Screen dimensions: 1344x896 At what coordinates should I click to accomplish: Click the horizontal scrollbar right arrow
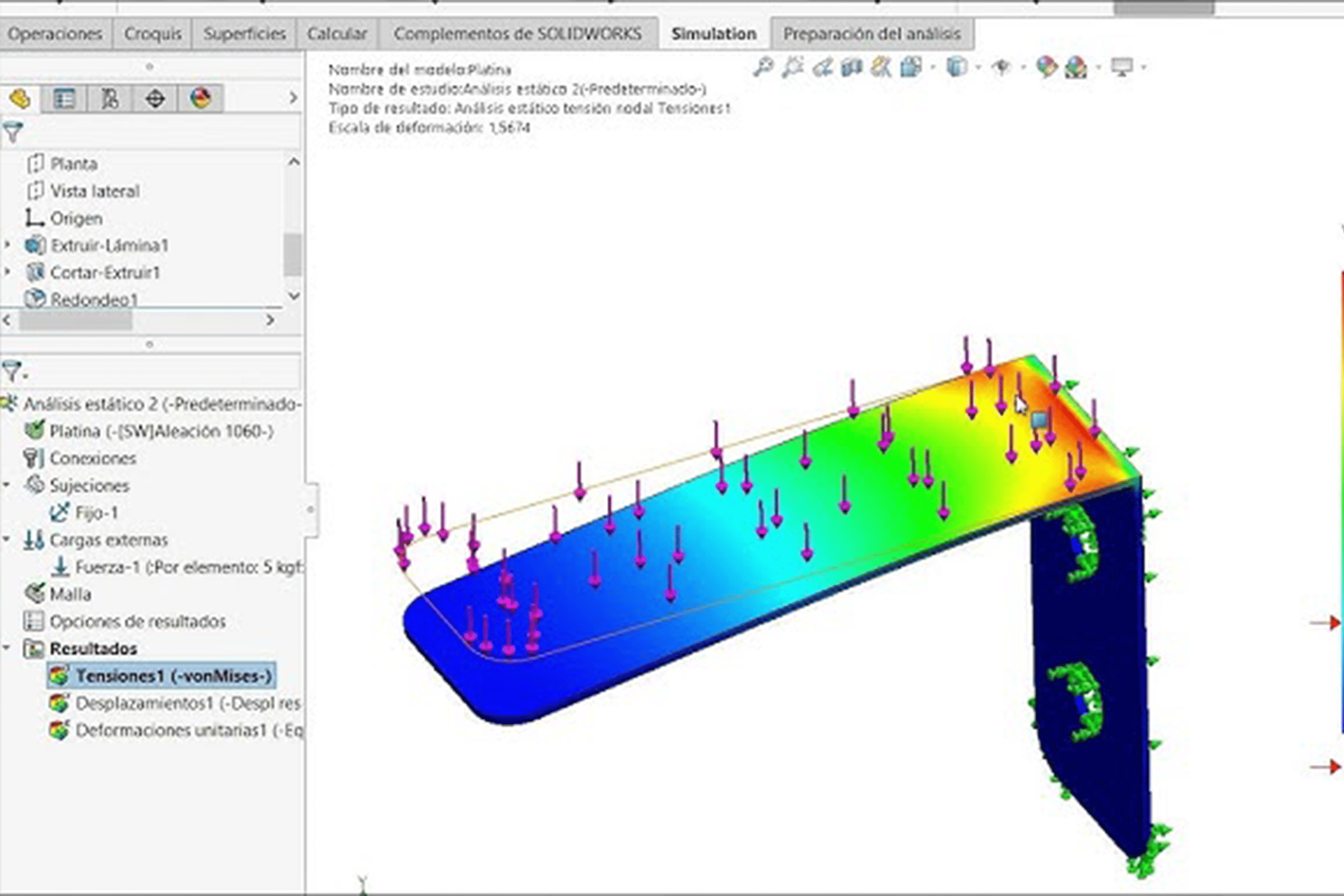[270, 321]
